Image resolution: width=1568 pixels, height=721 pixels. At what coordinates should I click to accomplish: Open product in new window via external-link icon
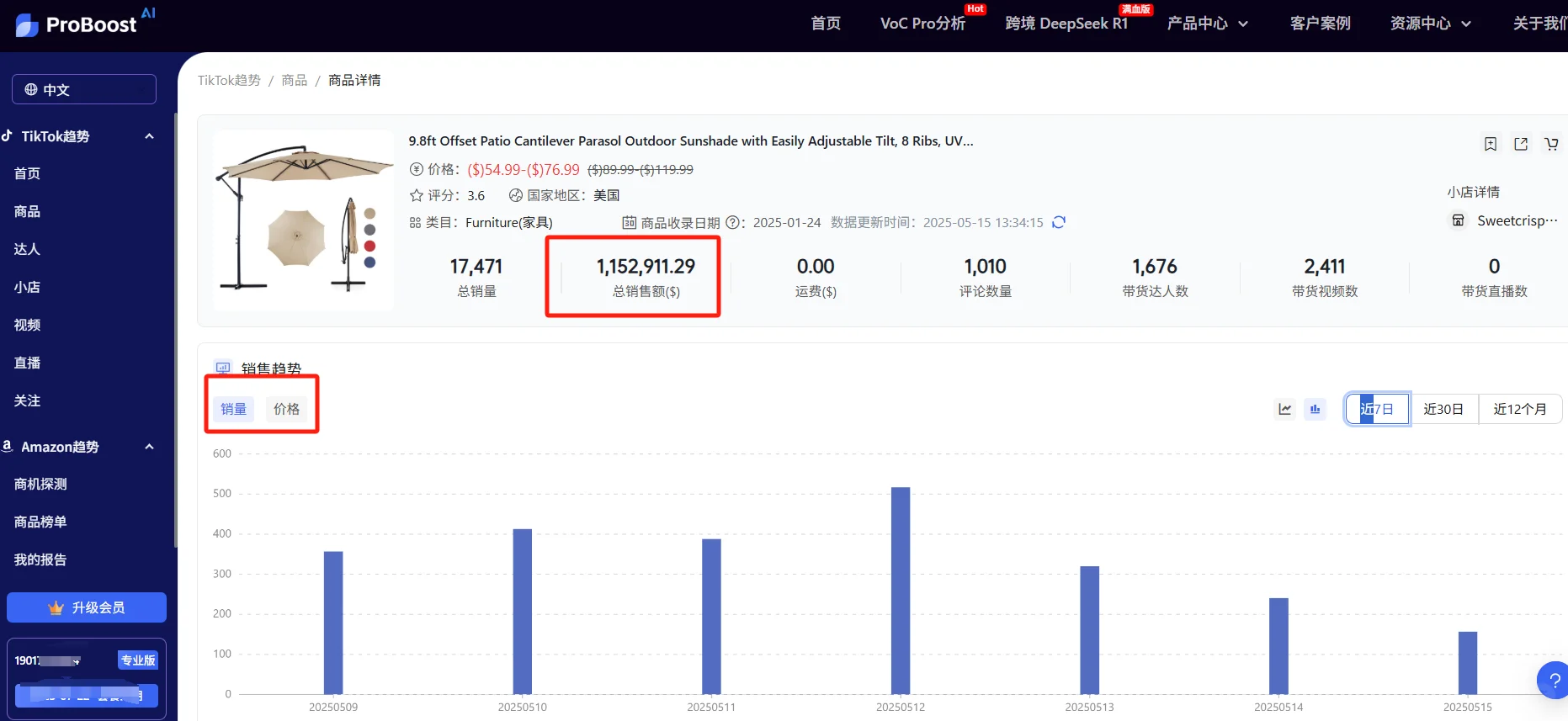1521,144
